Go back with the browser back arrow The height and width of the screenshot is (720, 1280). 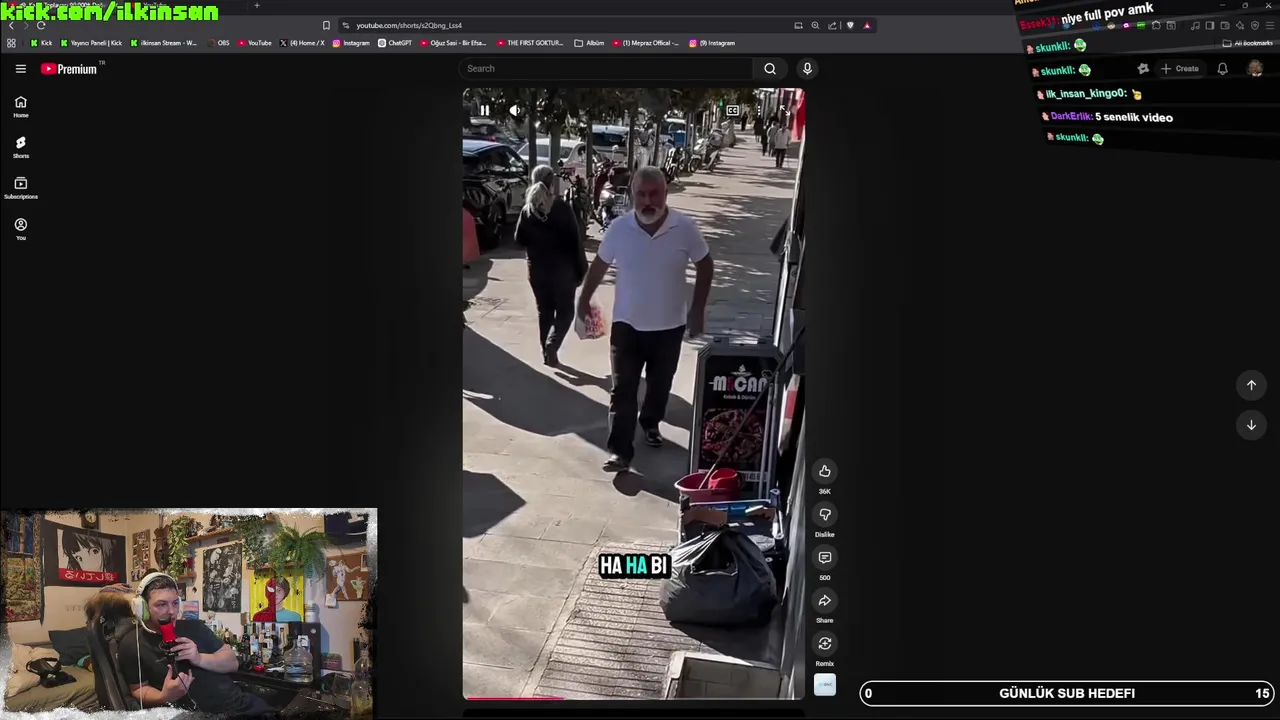[x=11, y=25]
